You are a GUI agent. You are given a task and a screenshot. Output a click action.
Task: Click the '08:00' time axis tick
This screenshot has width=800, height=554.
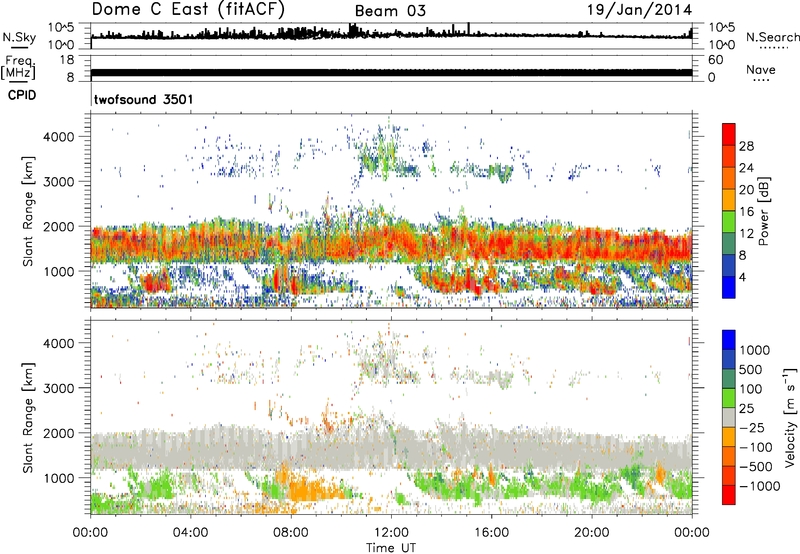coord(291,533)
